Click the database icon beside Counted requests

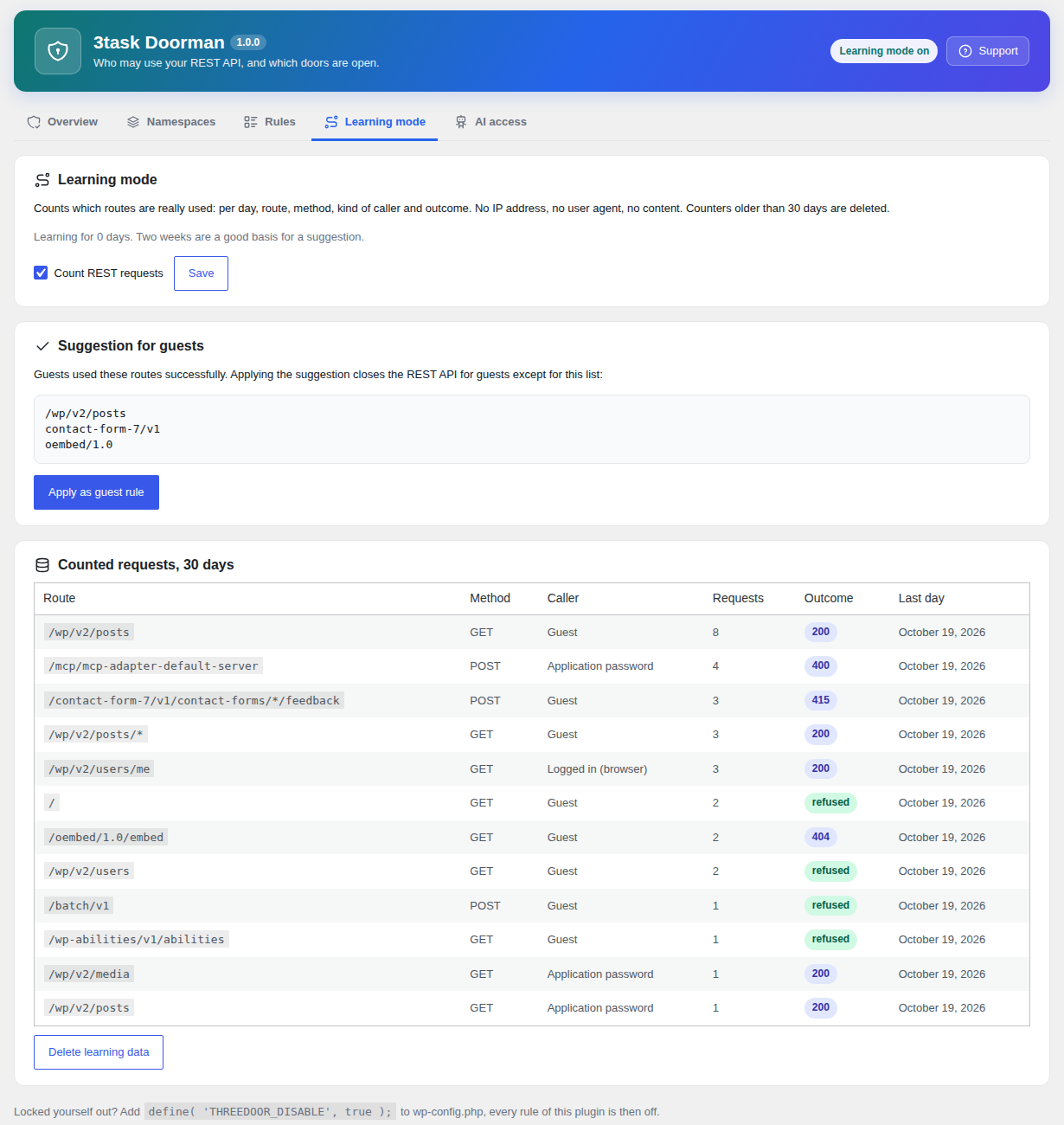point(42,565)
